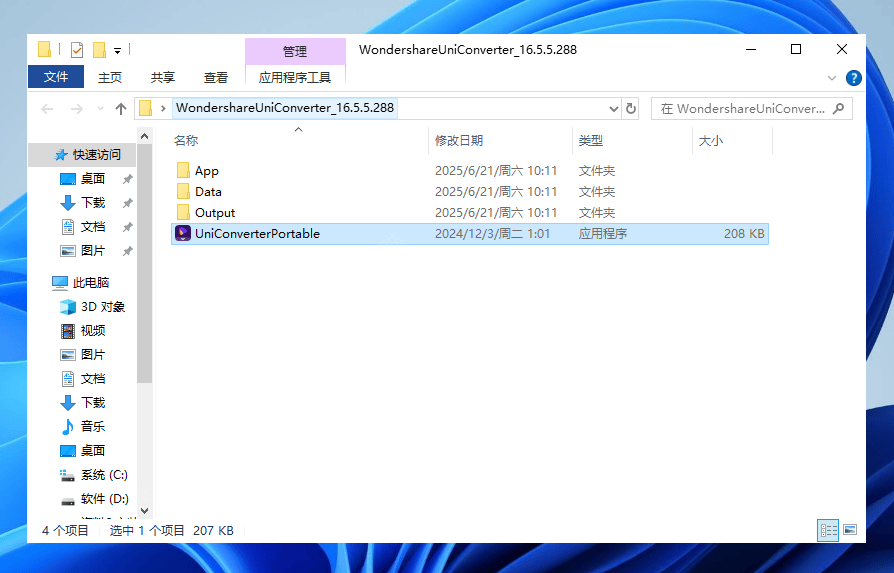Switch to details view layout icon
The height and width of the screenshot is (573, 894).
pyautogui.click(x=828, y=530)
